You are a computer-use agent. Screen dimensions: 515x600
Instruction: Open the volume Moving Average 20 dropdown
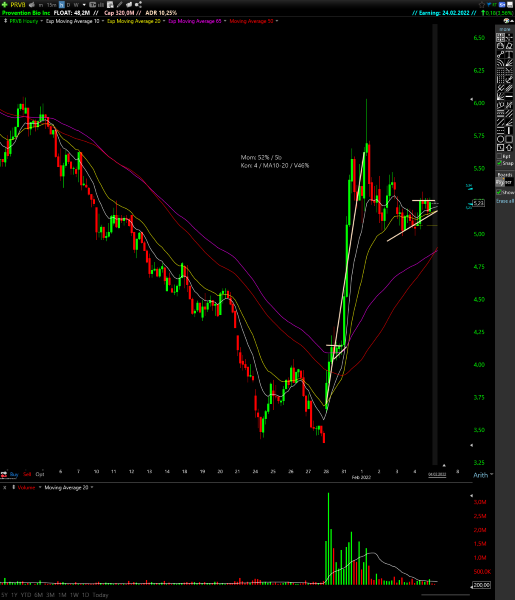92,488
